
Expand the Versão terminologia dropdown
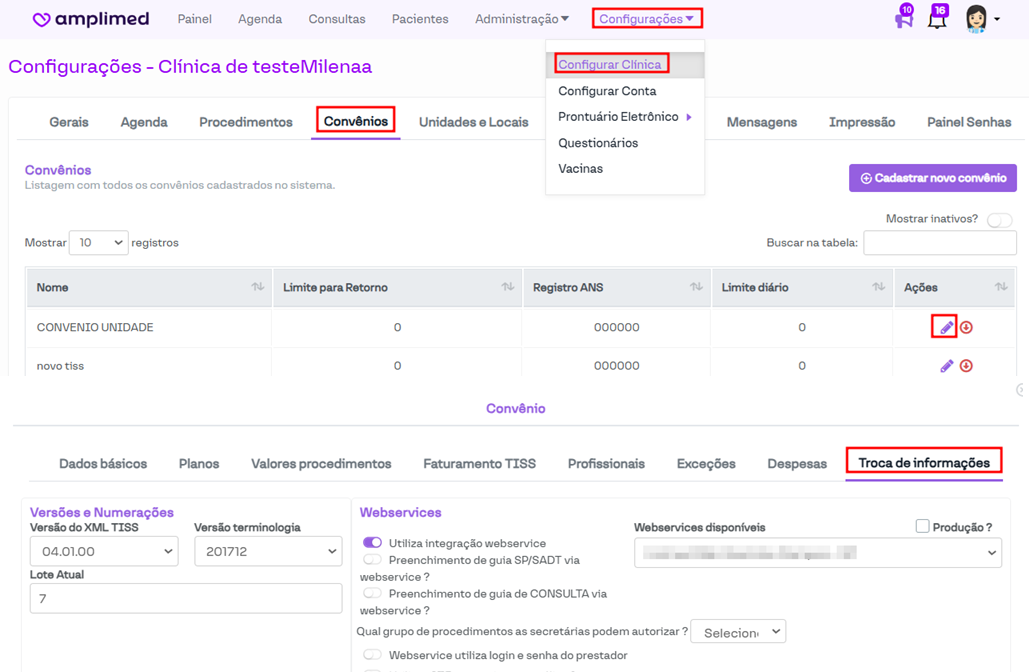coord(268,551)
